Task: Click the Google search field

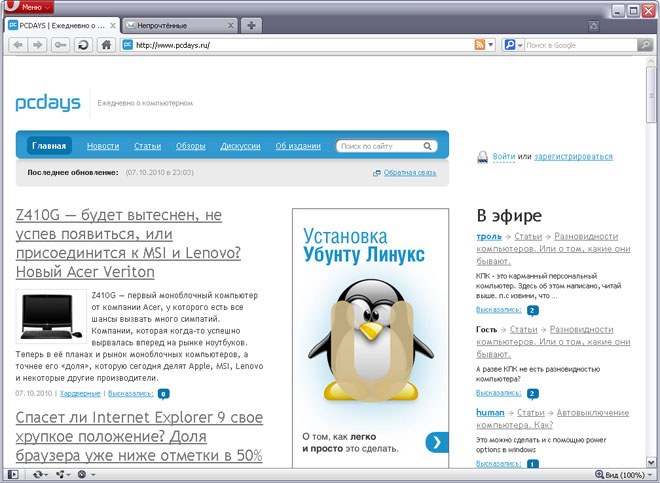Action: click(x=581, y=45)
